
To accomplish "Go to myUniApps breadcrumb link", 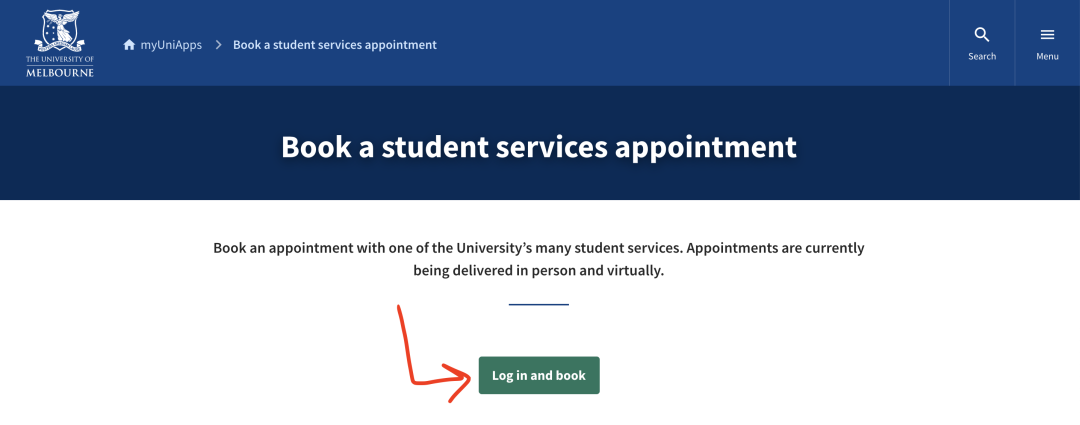I will click(171, 45).
